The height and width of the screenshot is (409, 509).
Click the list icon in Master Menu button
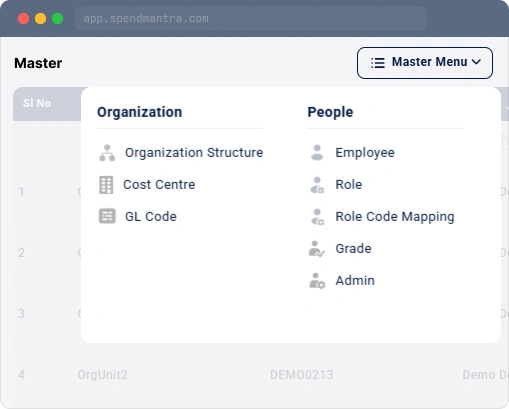pos(378,63)
